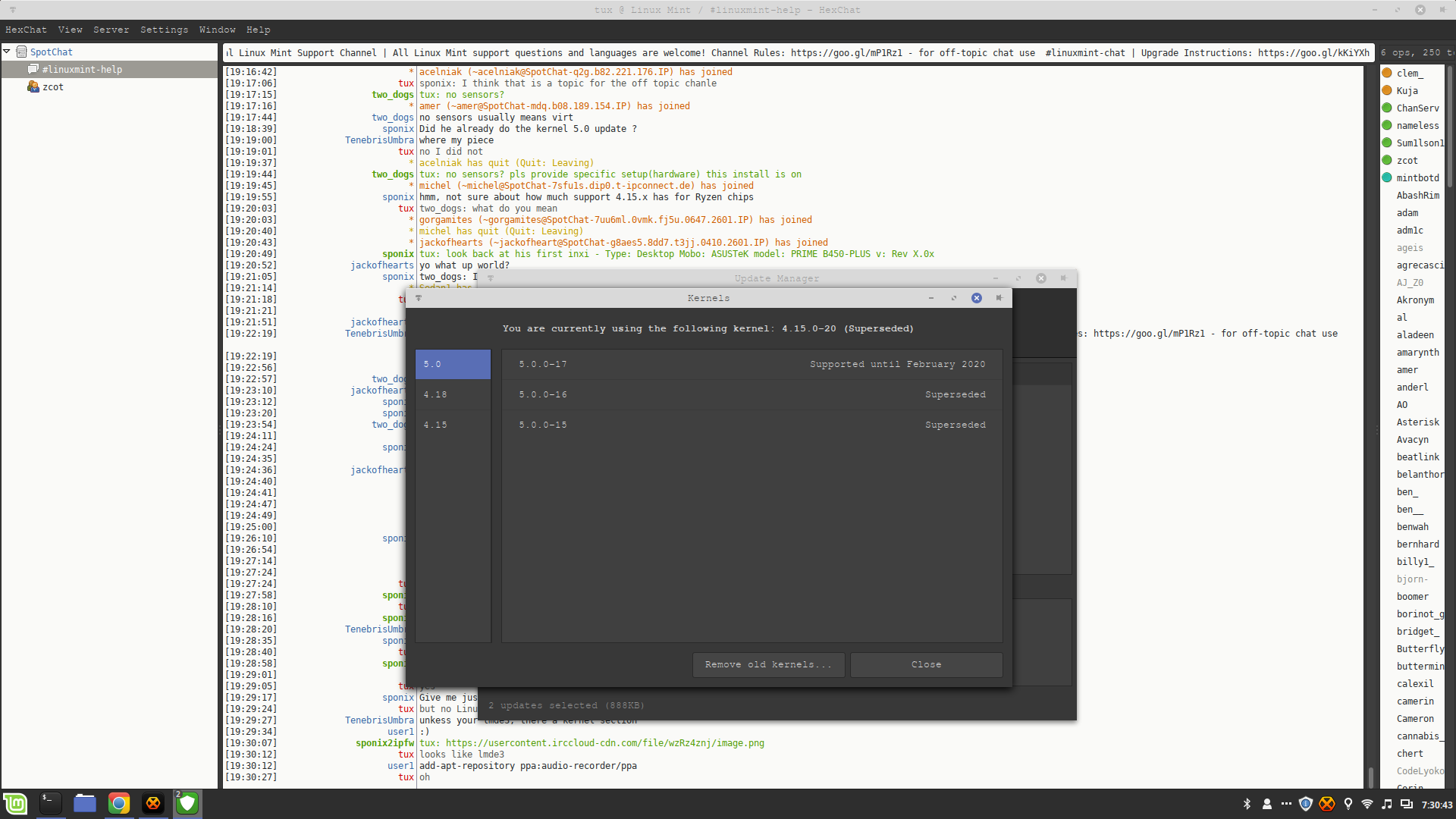Open the user account tray applet
This screenshot has height=819, width=1456.
1266,804
